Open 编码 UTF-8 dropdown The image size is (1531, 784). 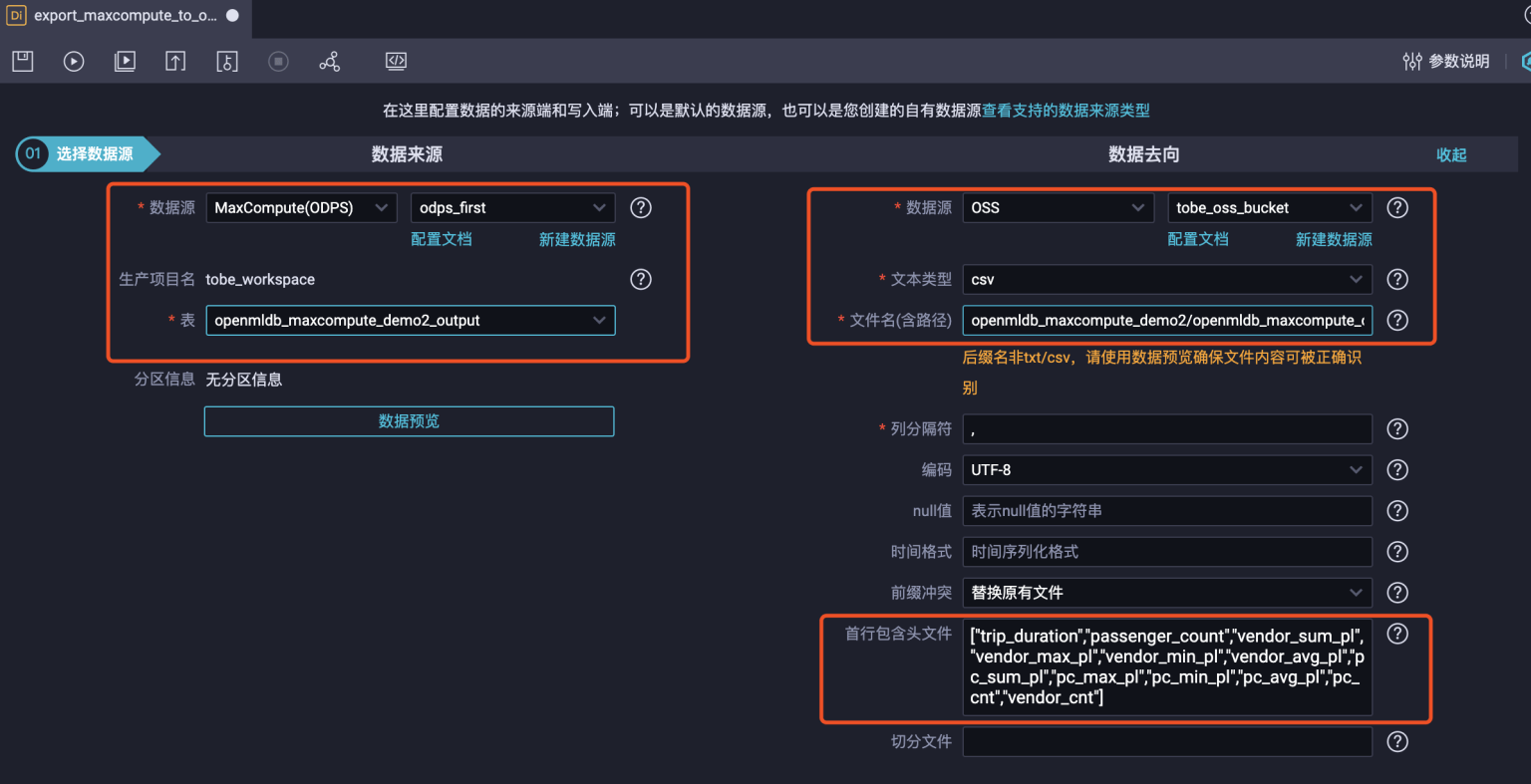[x=1167, y=469]
